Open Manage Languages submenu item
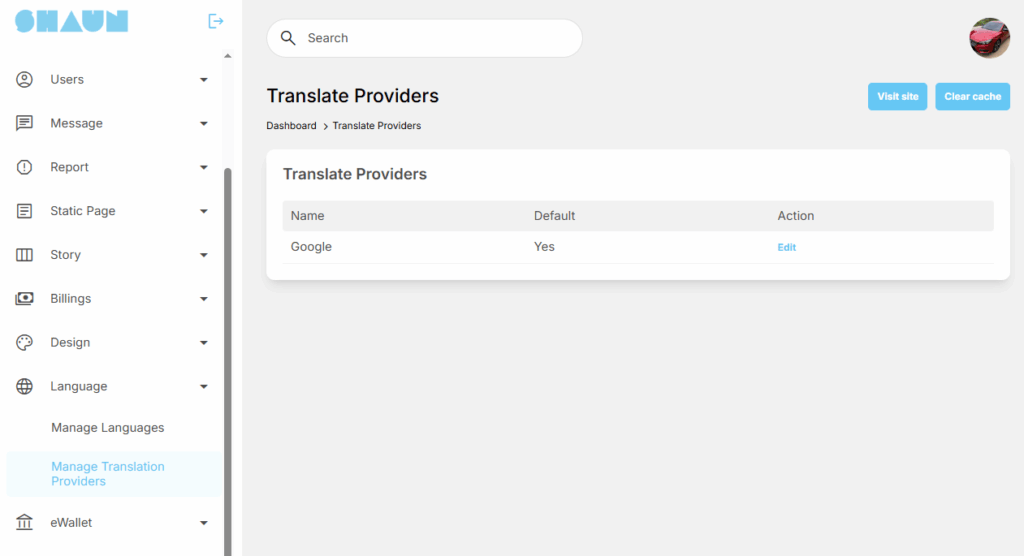Screen dimensions: 1024x556 [108, 428]
